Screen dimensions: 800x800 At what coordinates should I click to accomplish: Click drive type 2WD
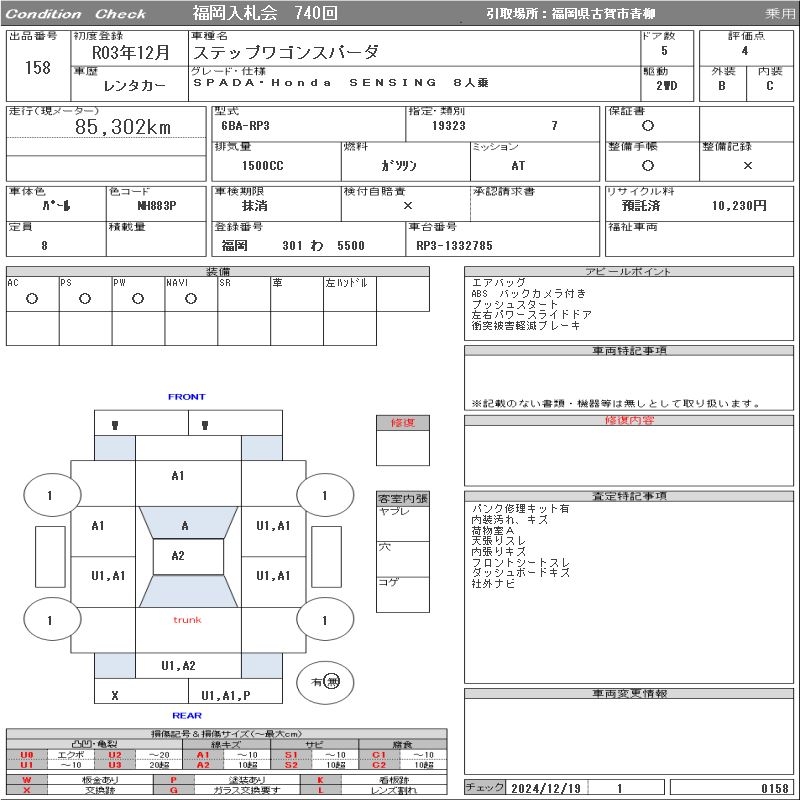click(666, 86)
